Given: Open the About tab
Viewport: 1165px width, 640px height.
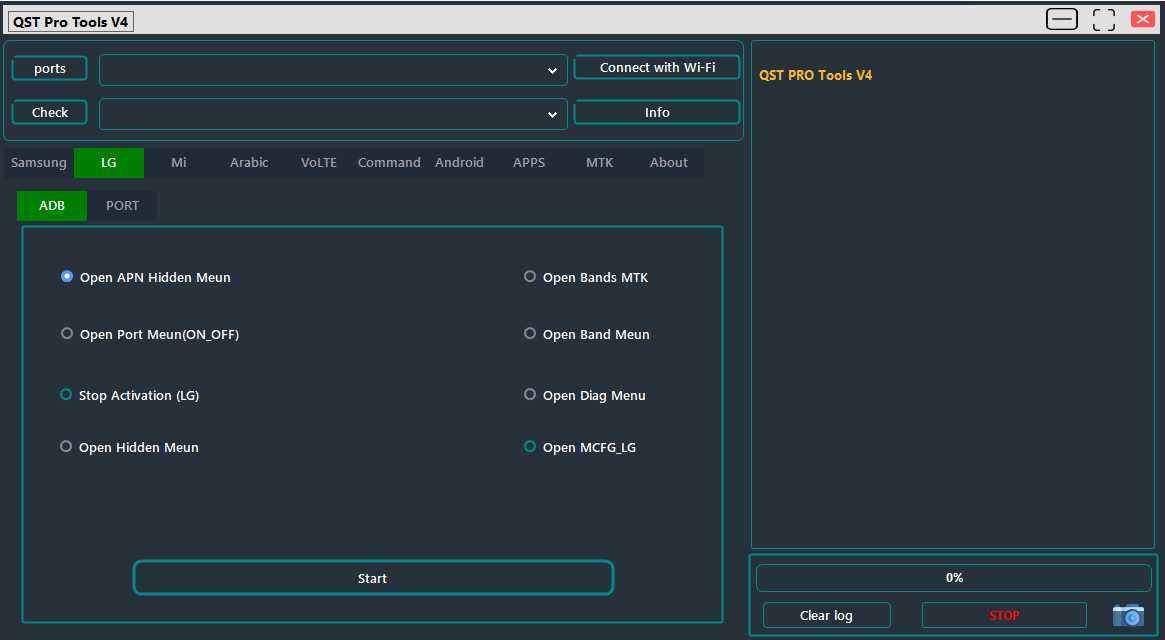Looking at the screenshot, I should [x=668, y=162].
